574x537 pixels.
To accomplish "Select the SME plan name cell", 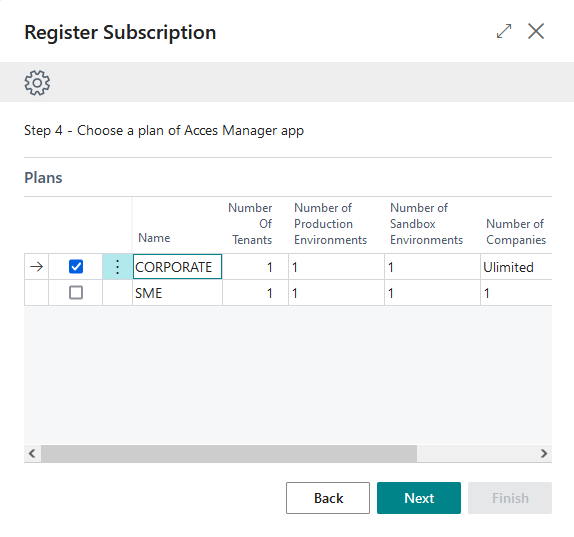I will [177, 293].
